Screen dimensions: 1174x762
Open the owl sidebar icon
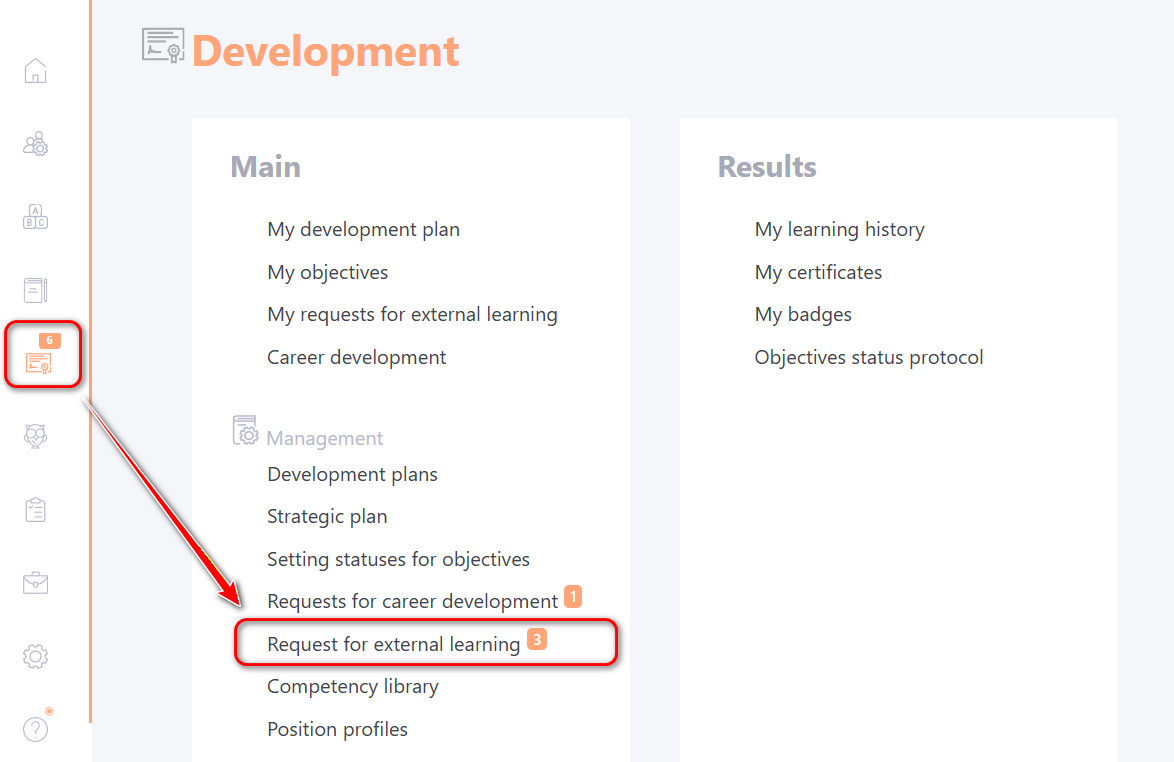35,436
